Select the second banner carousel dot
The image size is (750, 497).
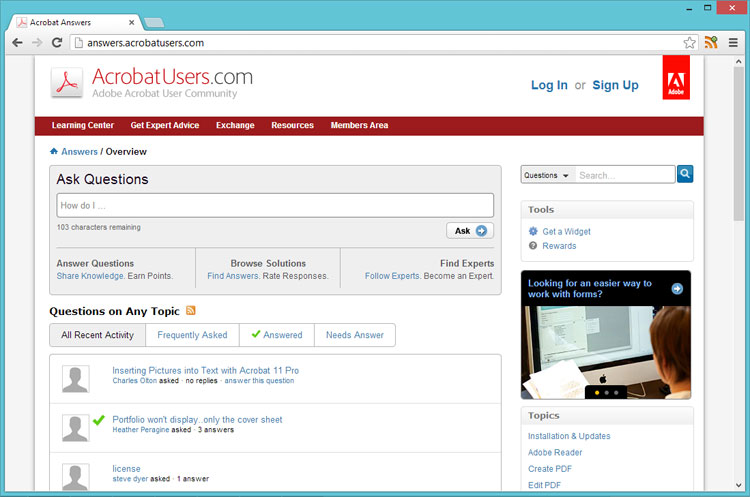606,393
